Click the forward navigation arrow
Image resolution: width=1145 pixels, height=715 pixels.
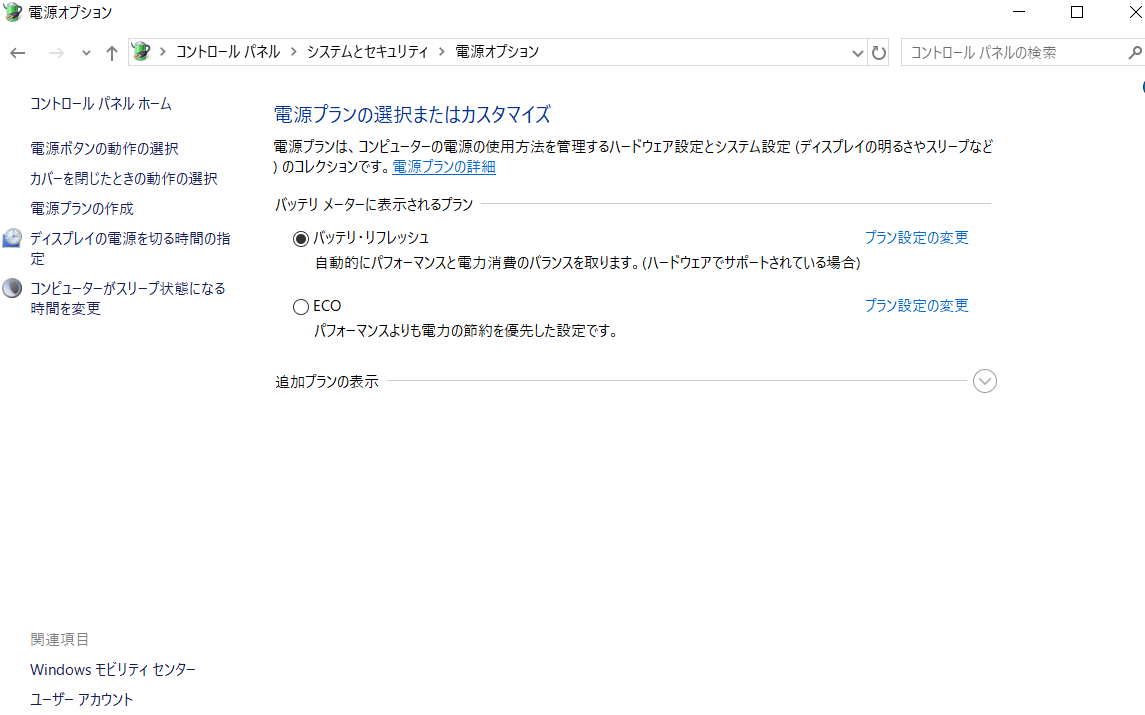click(56, 53)
